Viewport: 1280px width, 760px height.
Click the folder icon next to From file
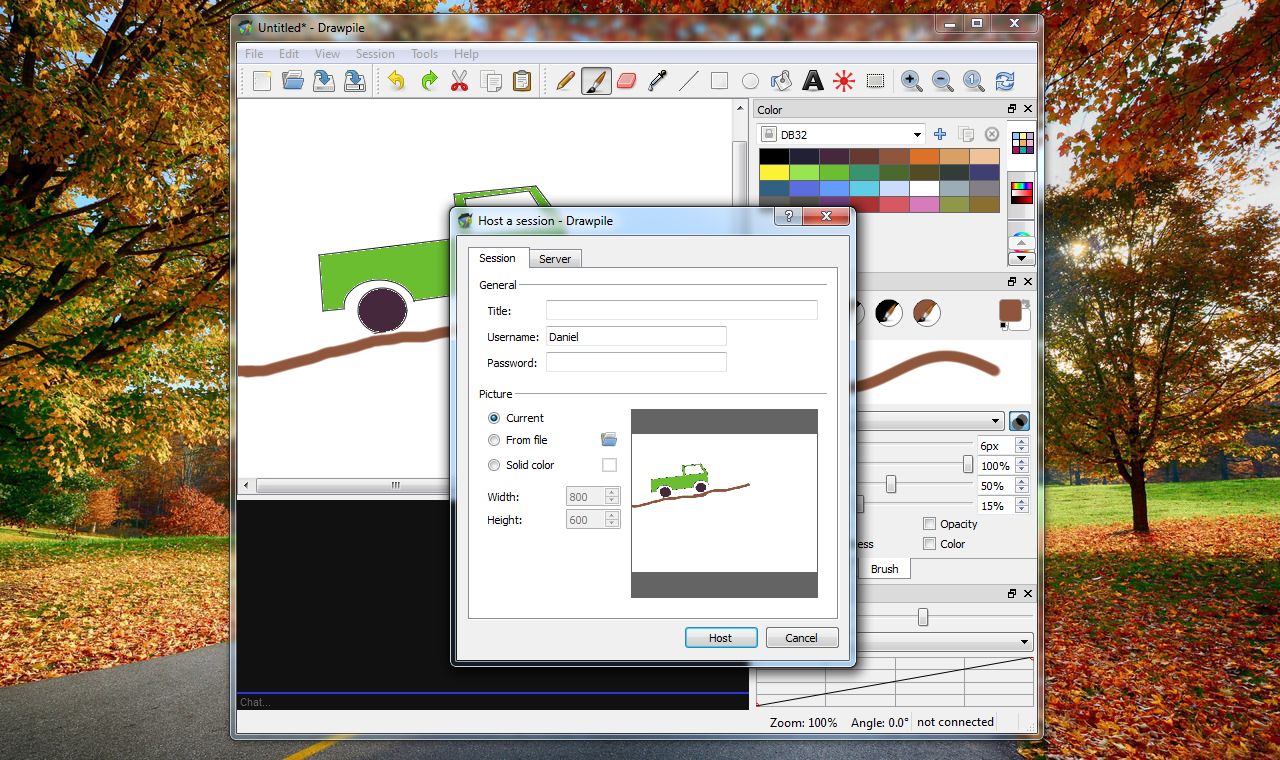tap(609, 440)
